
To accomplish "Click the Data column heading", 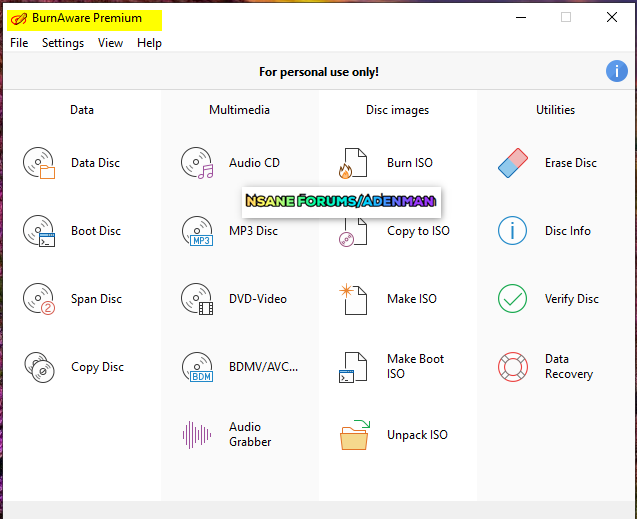I will click(82, 110).
